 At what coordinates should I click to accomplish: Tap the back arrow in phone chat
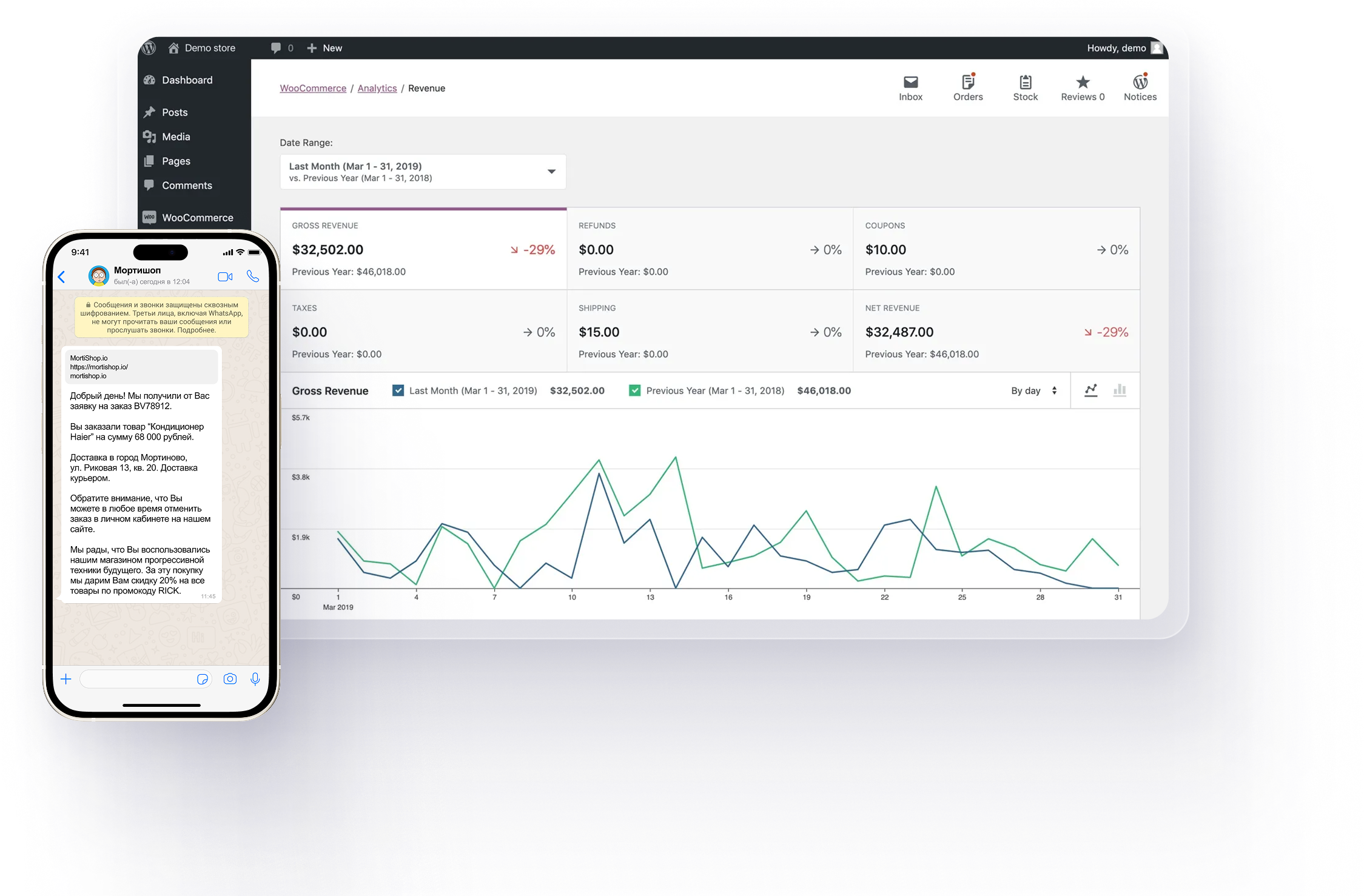click(x=61, y=277)
